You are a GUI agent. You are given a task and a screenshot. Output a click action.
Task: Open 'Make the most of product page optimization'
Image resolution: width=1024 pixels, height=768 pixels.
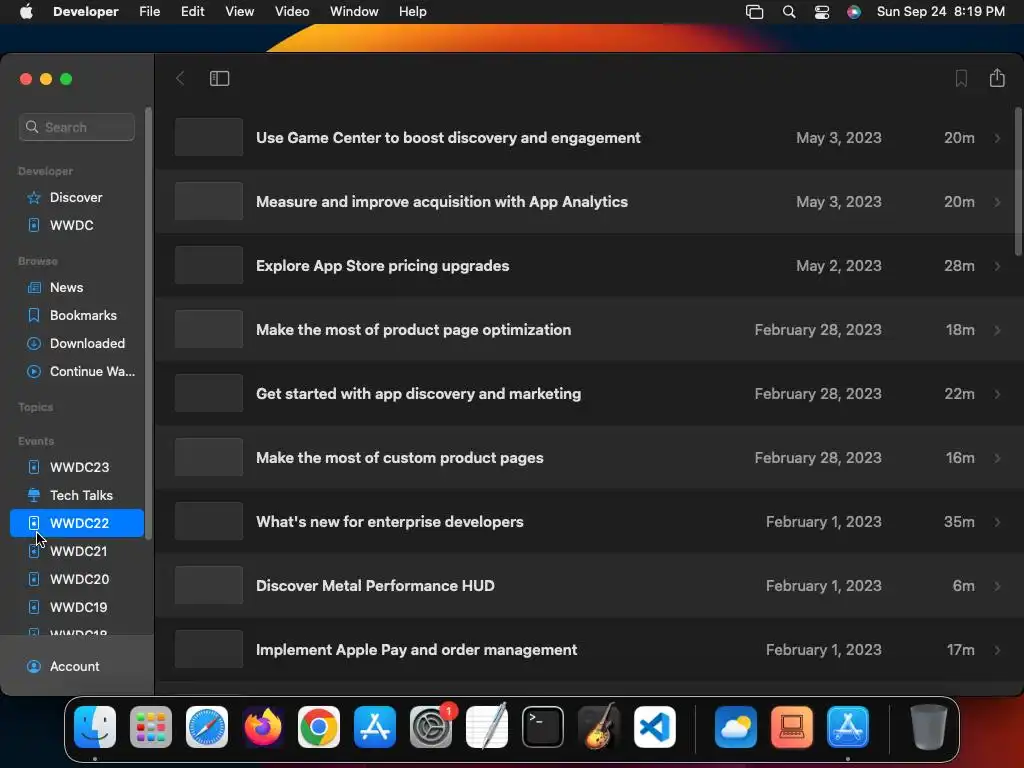[588, 330]
